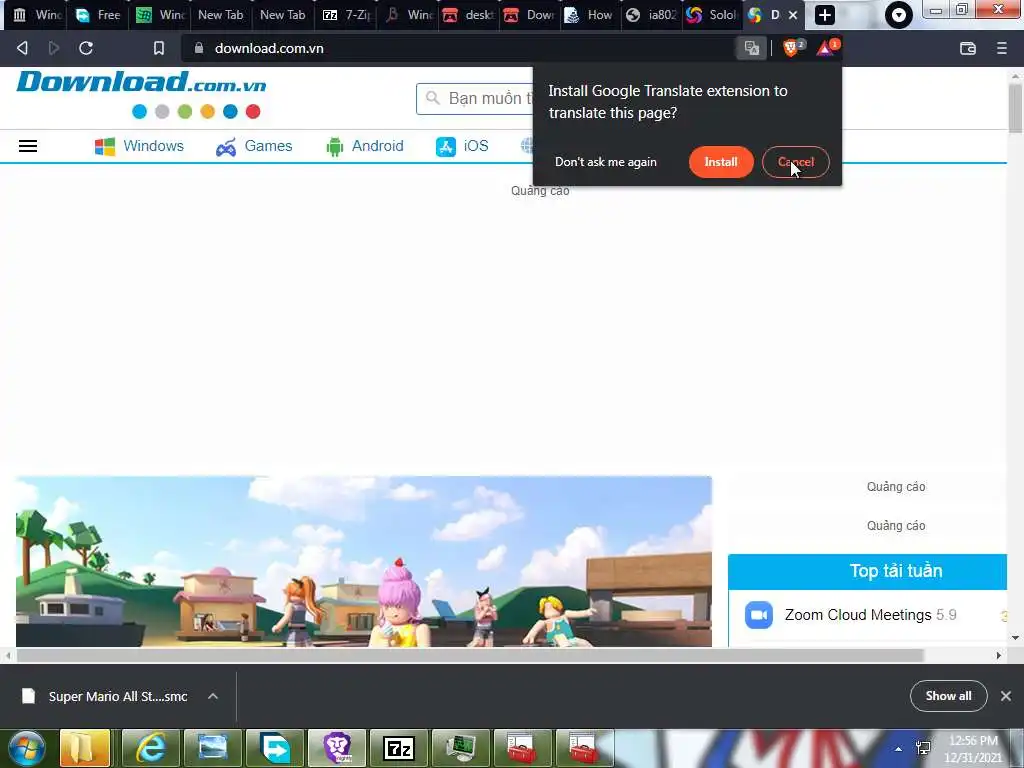
Task: Close the downloads bar
Action: coord(1006,696)
